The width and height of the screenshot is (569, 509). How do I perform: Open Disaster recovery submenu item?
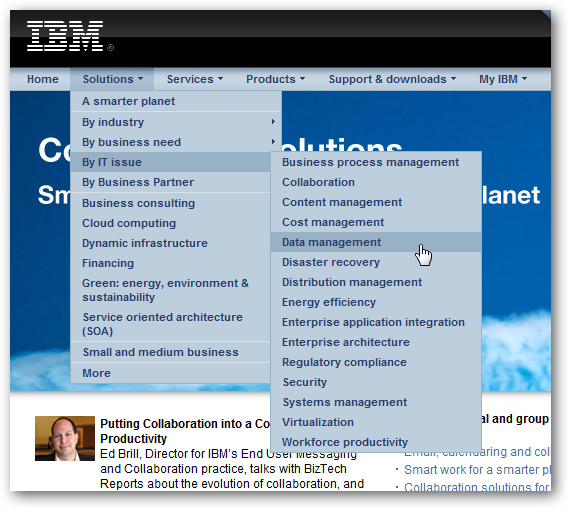tap(376, 262)
